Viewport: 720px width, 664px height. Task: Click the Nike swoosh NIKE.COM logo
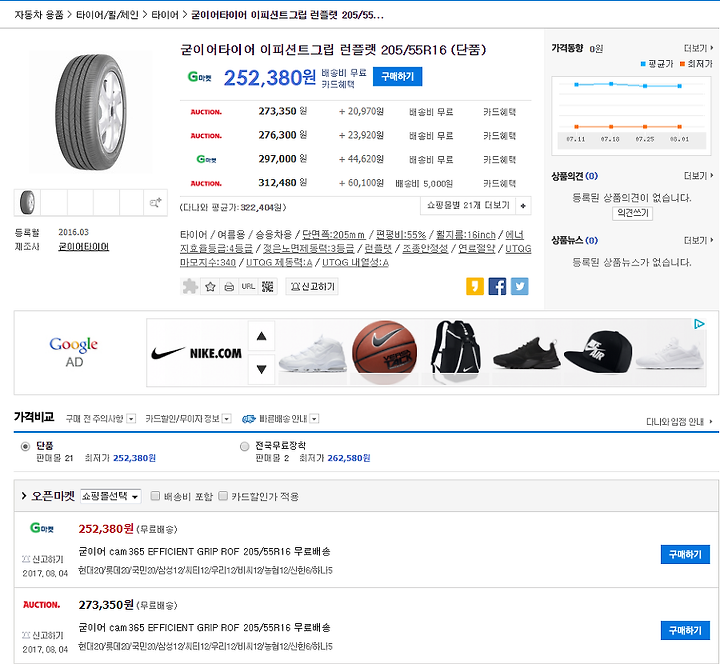(197, 353)
